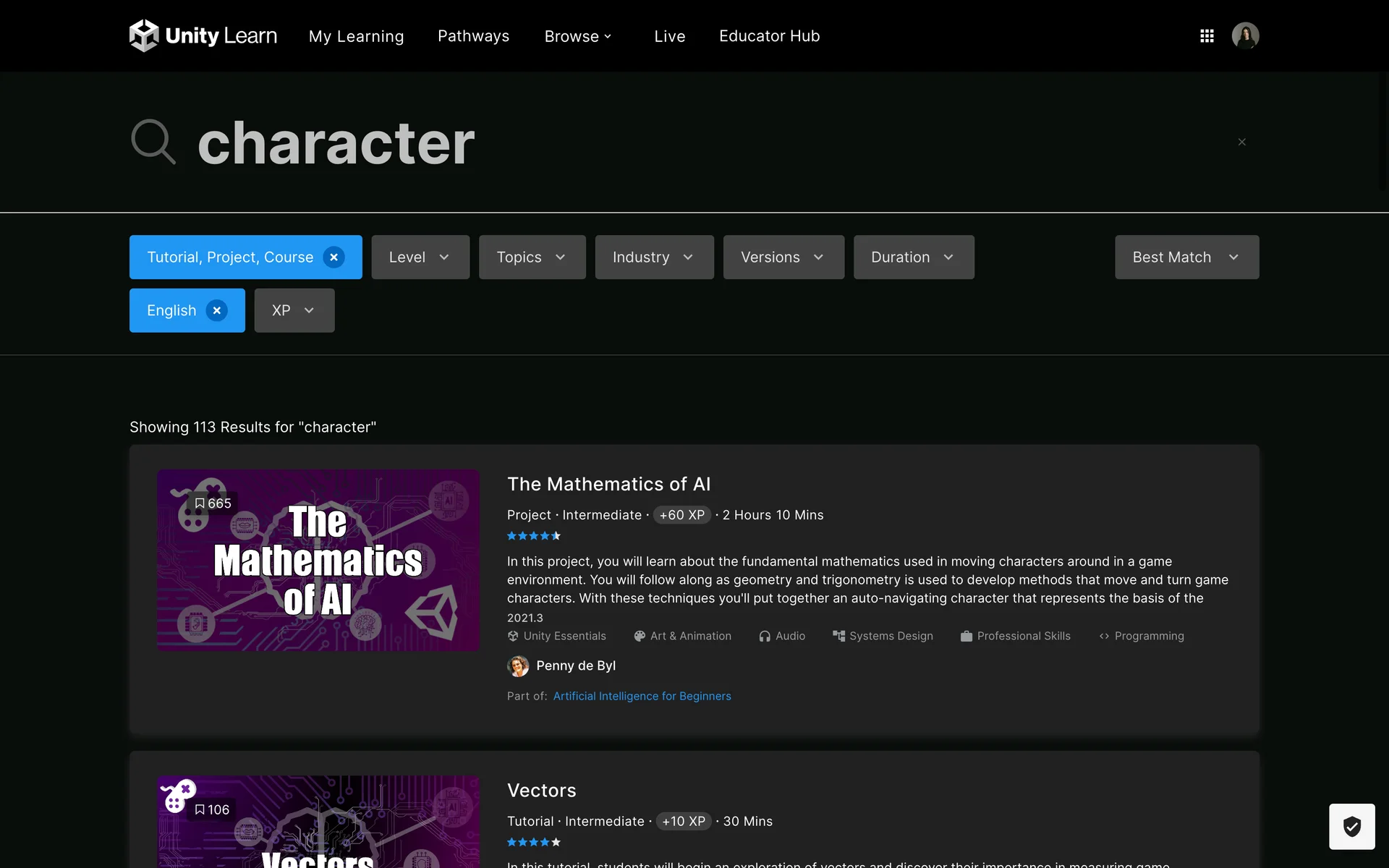
Task: Go to My Learning
Action: point(356,36)
